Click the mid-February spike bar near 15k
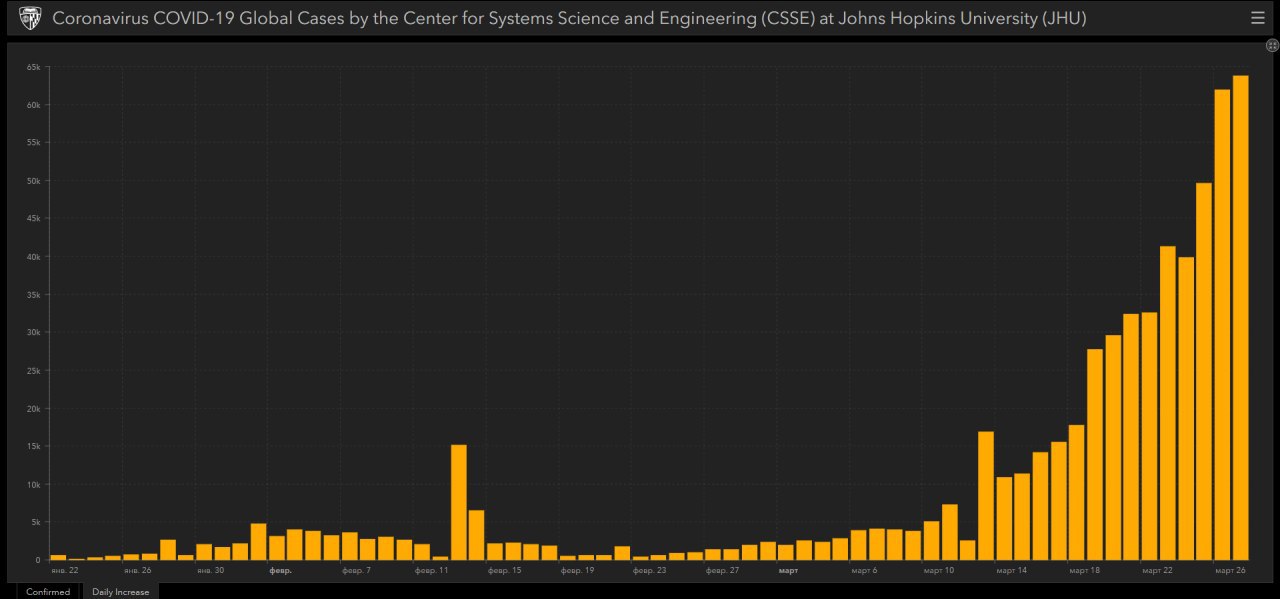 459,502
